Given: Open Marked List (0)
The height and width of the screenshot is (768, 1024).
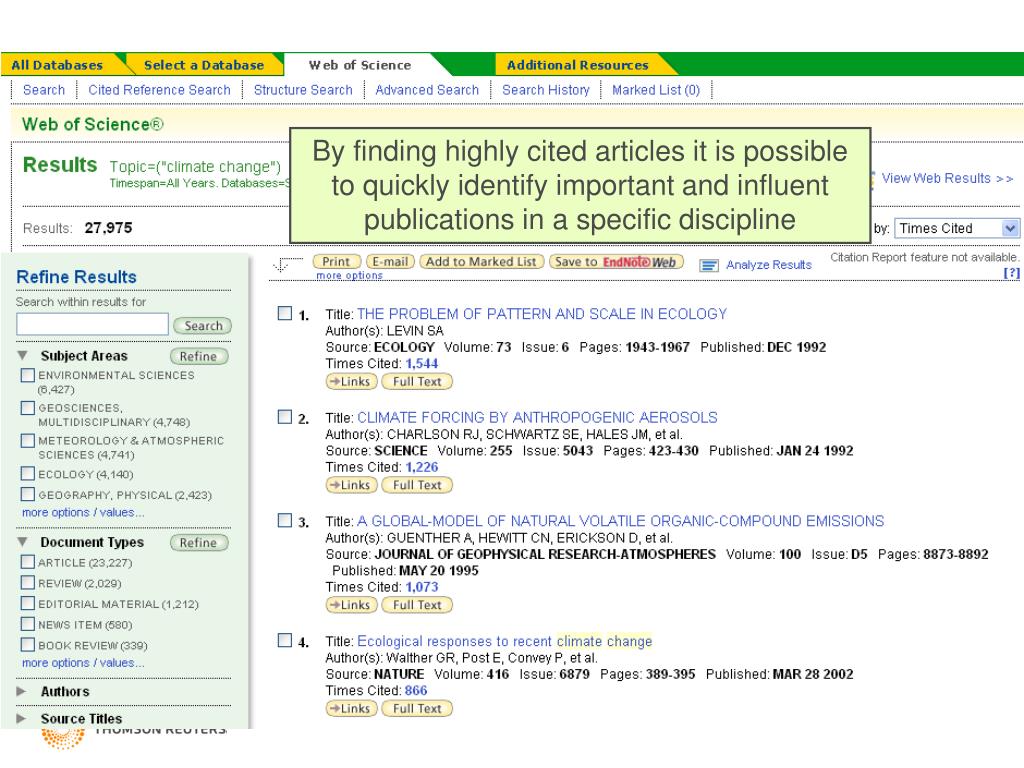Looking at the screenshot, I should 656,89.
